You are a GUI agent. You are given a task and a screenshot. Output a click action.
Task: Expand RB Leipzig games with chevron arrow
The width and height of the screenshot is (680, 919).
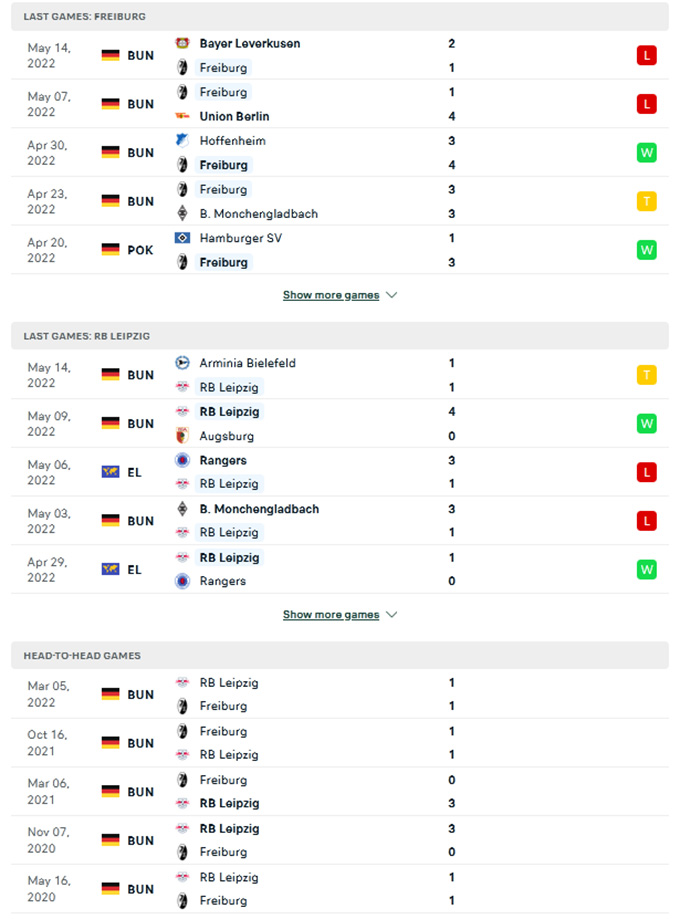(392, 614)
